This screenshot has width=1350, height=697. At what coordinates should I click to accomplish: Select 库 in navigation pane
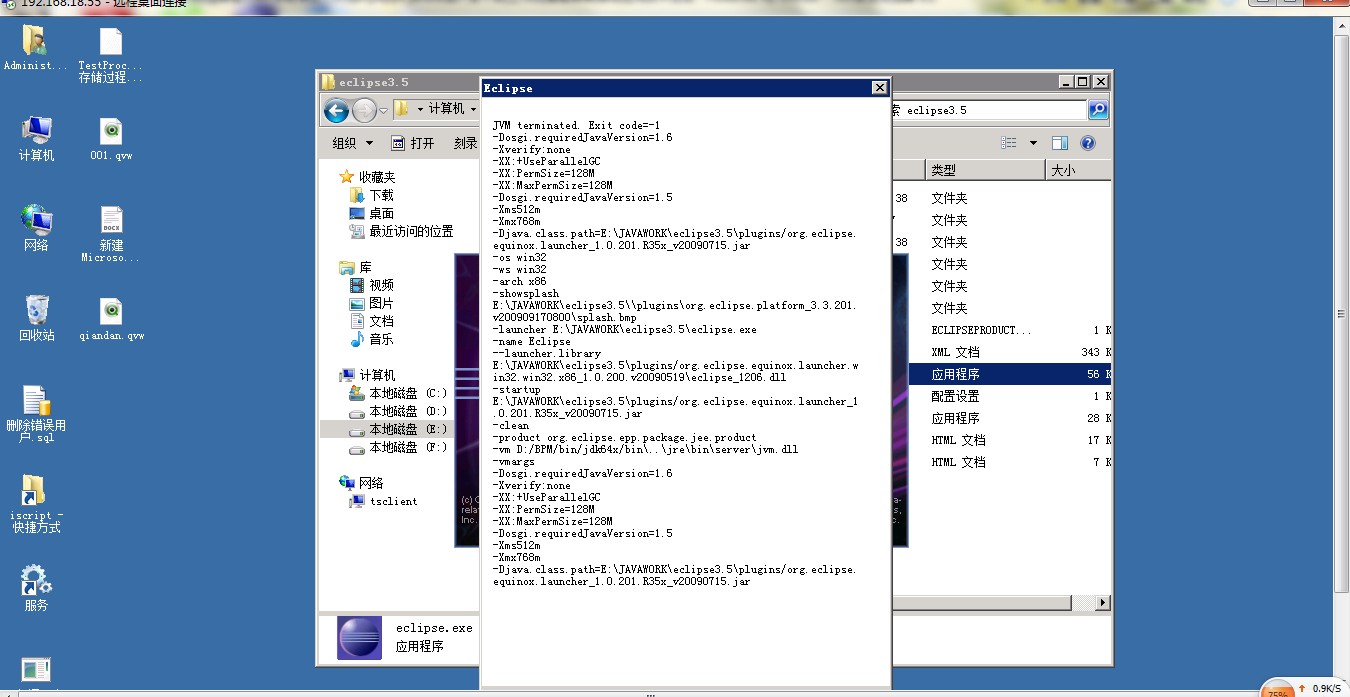click(356, 267)
